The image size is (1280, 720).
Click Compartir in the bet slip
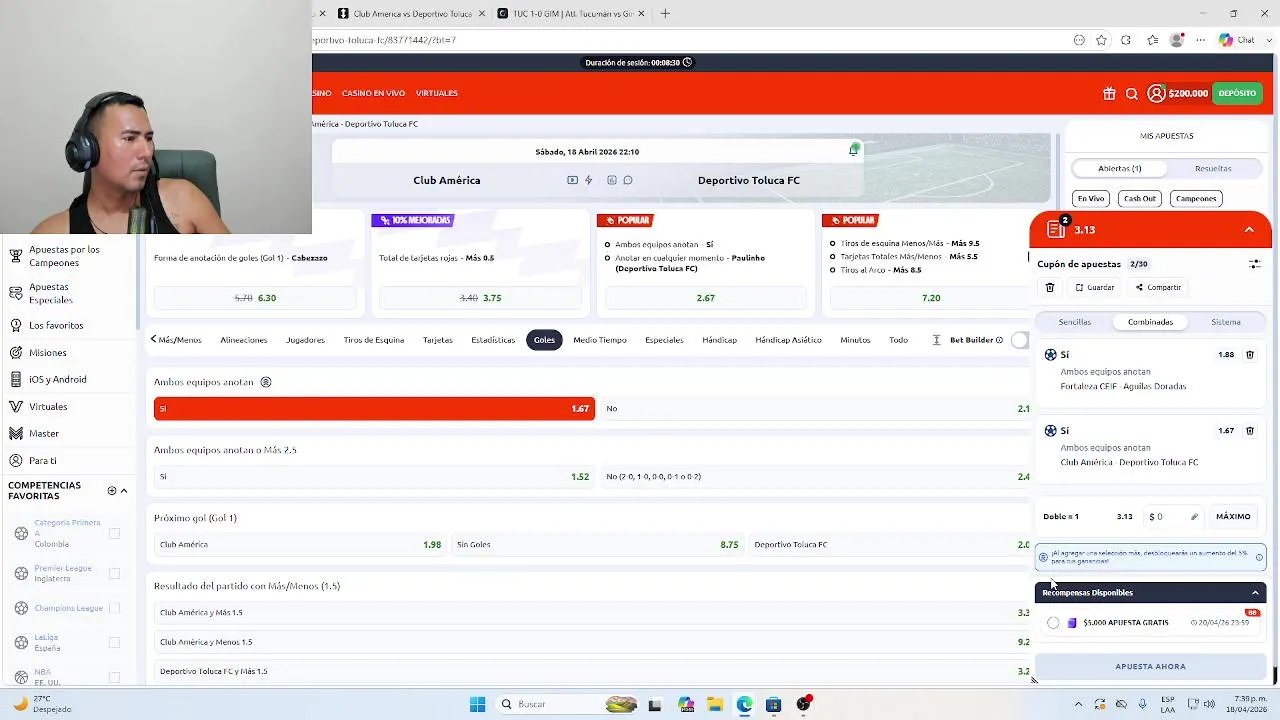pos(1158,288)
